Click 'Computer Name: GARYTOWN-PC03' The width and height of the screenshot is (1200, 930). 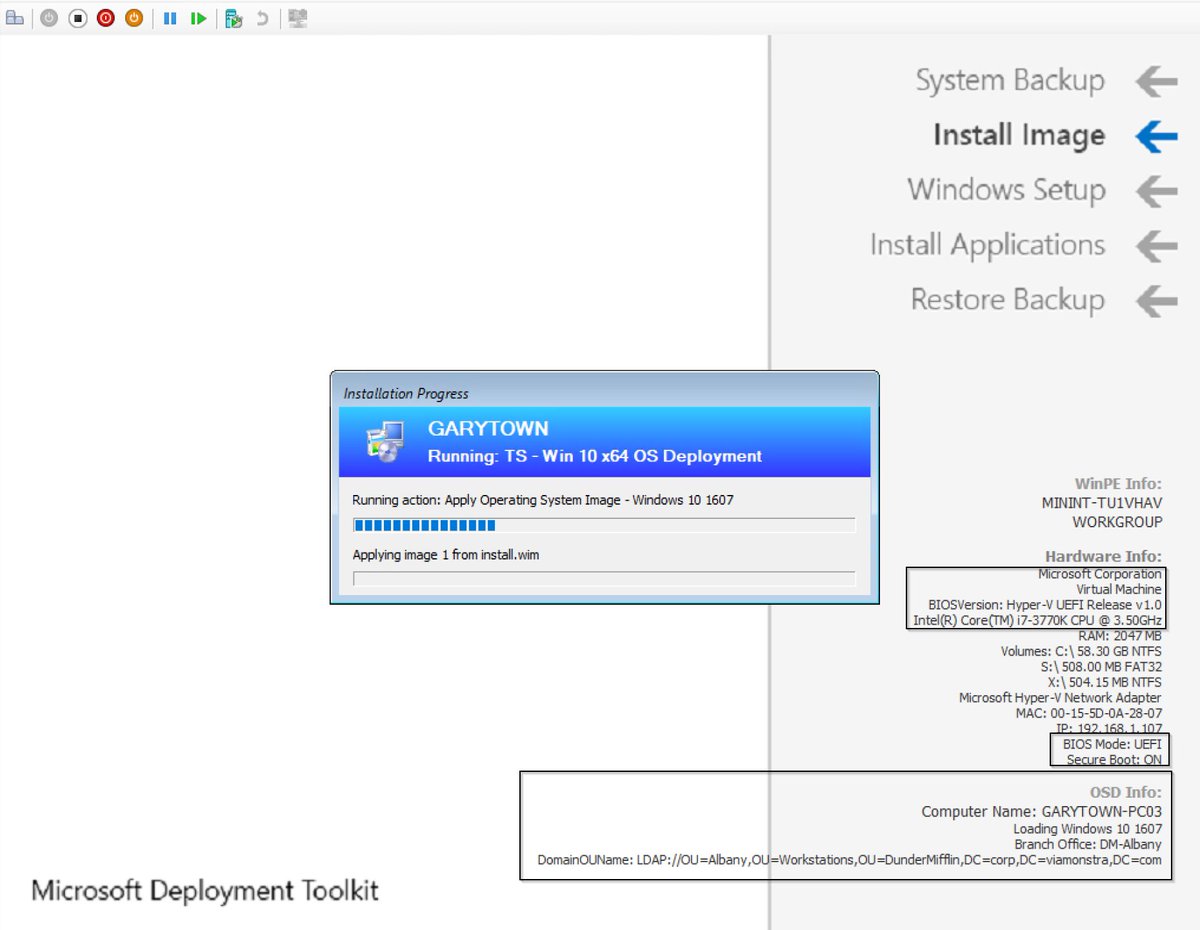tap(1042, 812)
